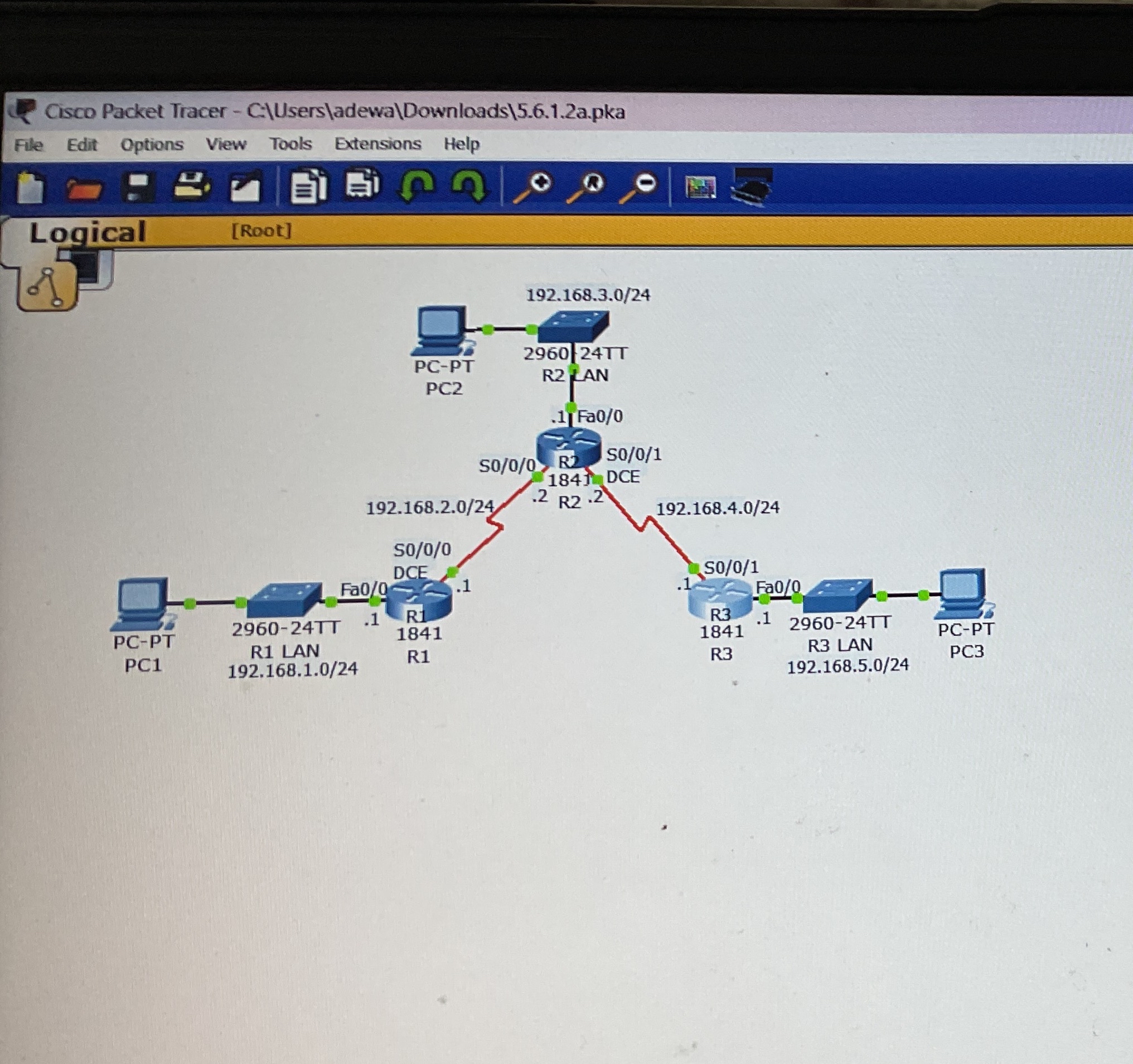1133x1064 pixels.
Task: Click the [Root] navigation label
Action: tap(261, 231)
